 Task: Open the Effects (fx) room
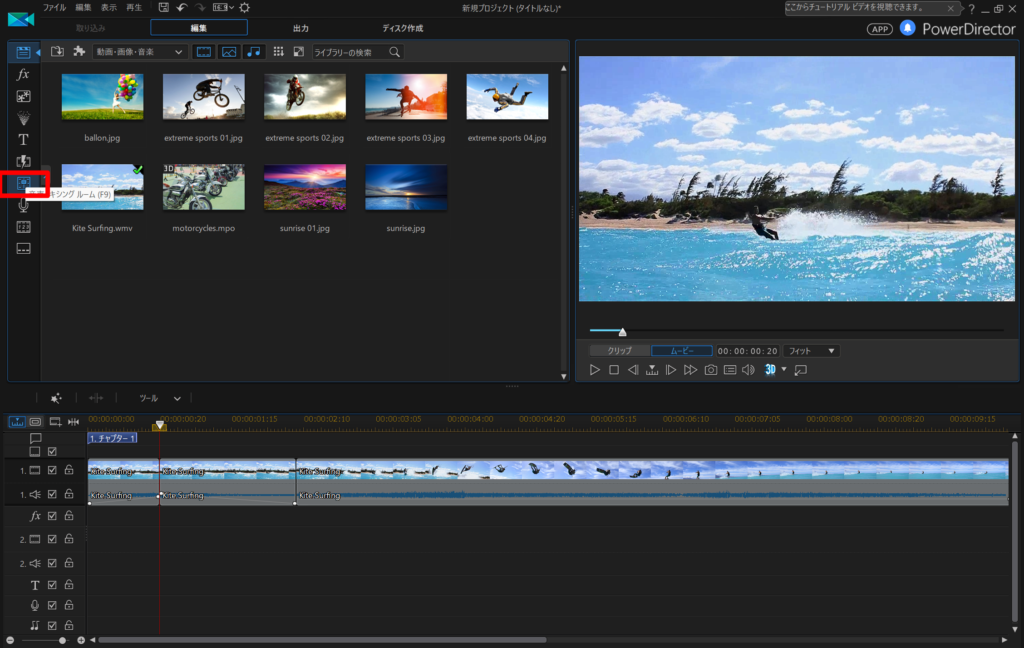pos(23,75)
